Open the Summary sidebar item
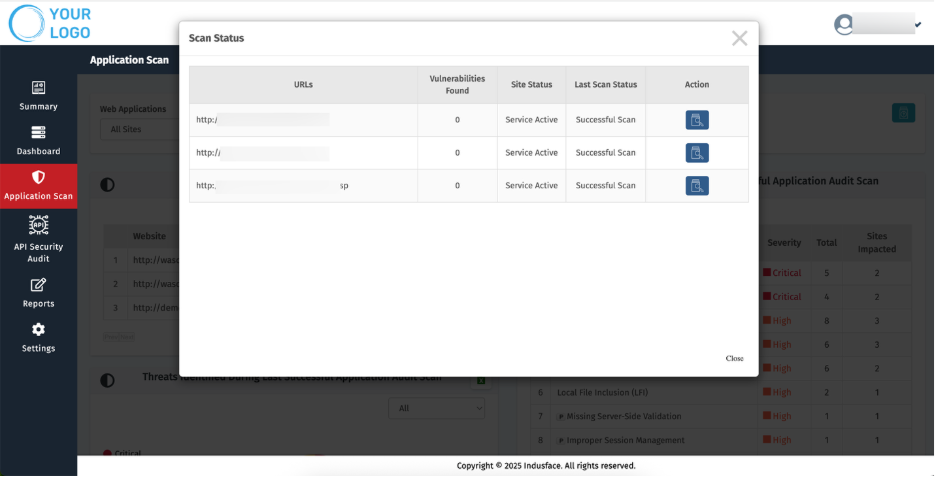 38,96
